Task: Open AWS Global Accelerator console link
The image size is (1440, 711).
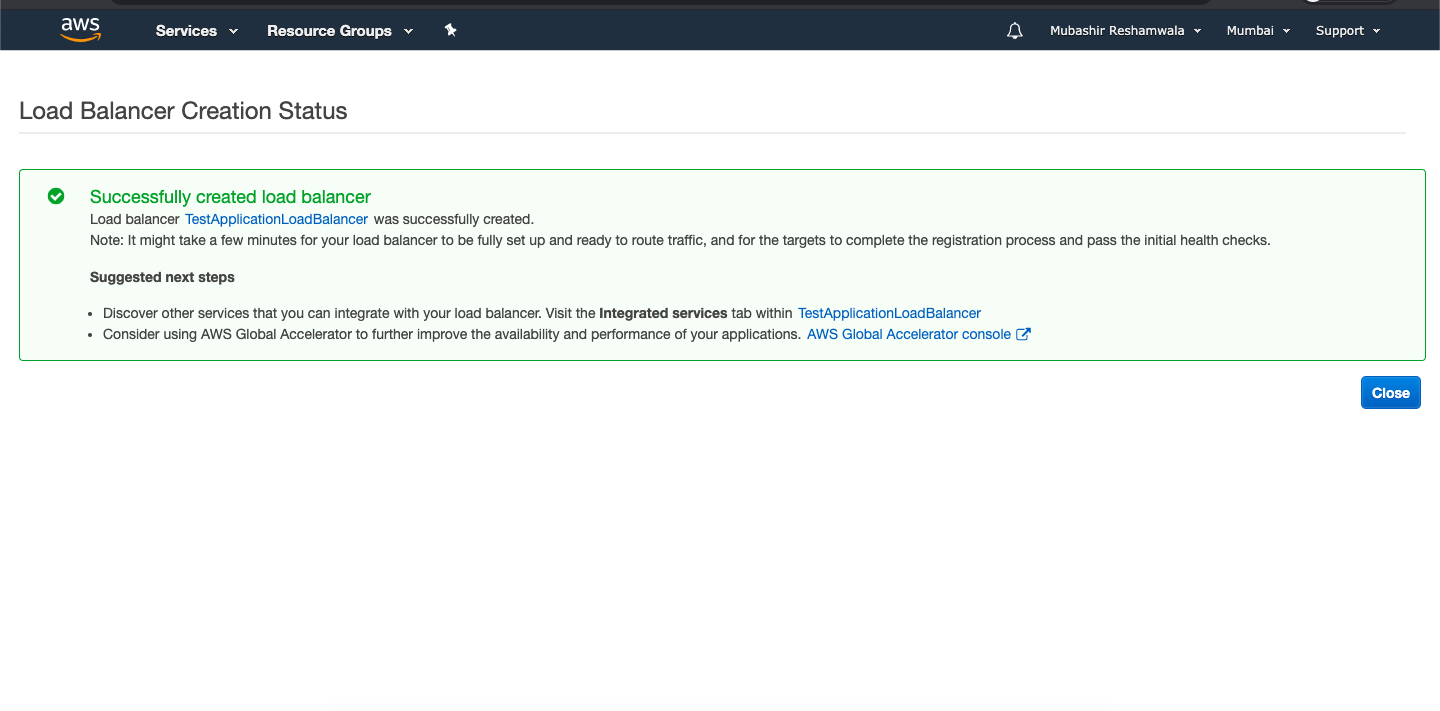Action: [909, 334]
